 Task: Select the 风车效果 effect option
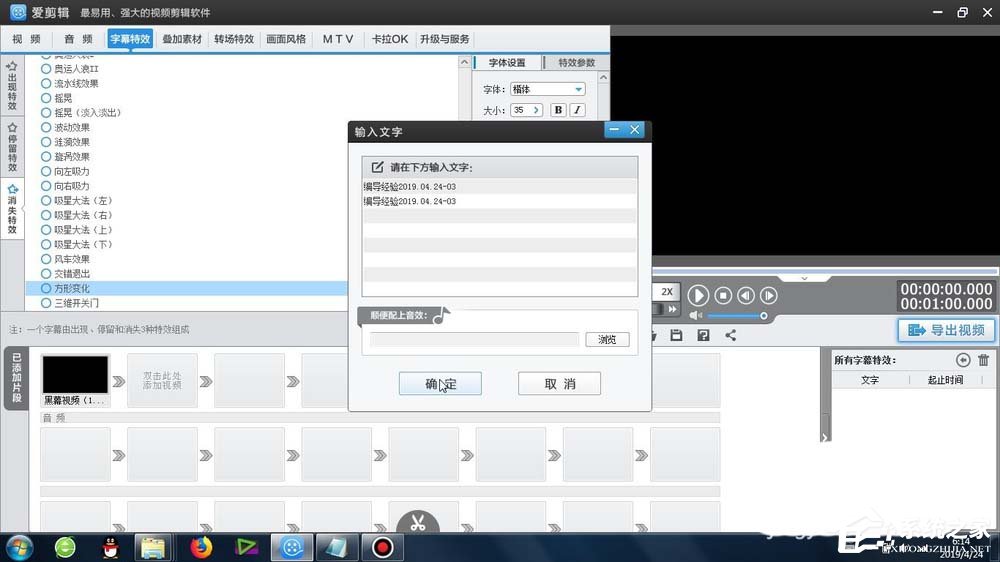[x=71, y=259]
